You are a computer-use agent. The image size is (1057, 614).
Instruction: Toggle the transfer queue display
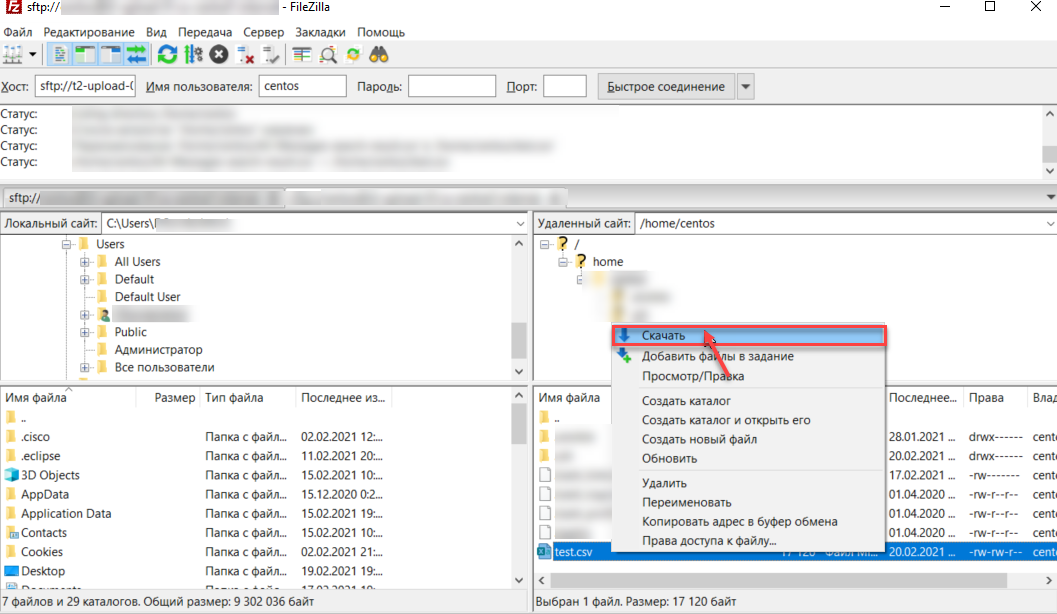[x=136, y=54]
